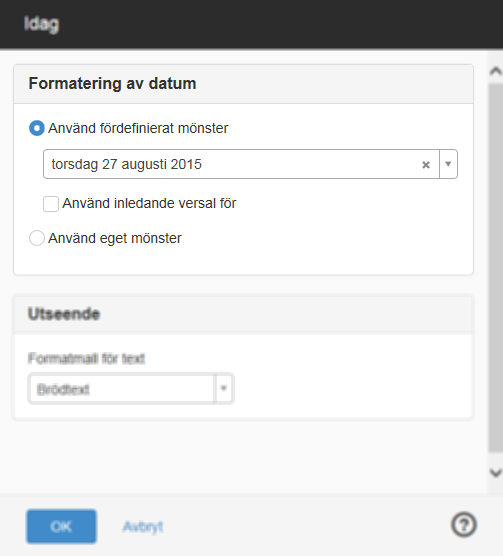Open help via the question mark icon
503x556 pixels.
coord(464,525)
